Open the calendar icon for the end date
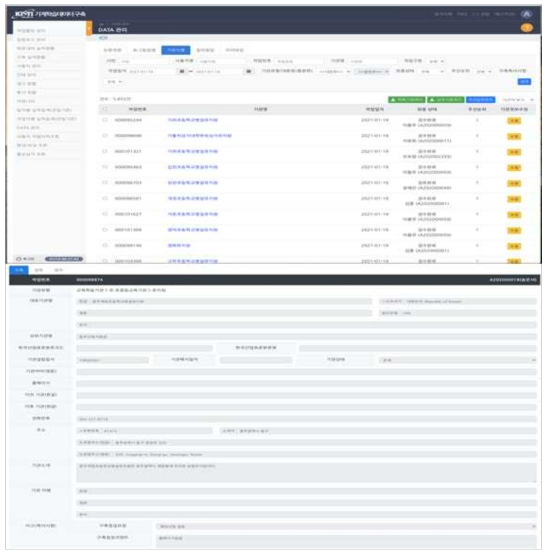 coord(248,71)
